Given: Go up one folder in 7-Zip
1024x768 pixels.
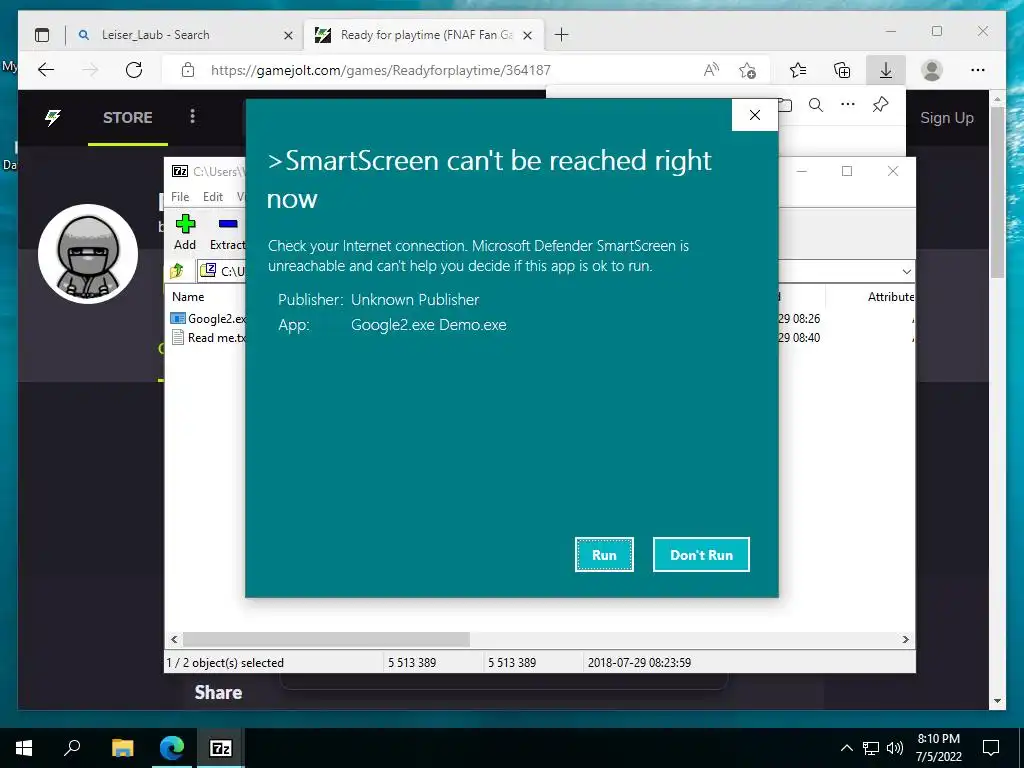Looking at the screenshot, I should [x=177, y=270].
